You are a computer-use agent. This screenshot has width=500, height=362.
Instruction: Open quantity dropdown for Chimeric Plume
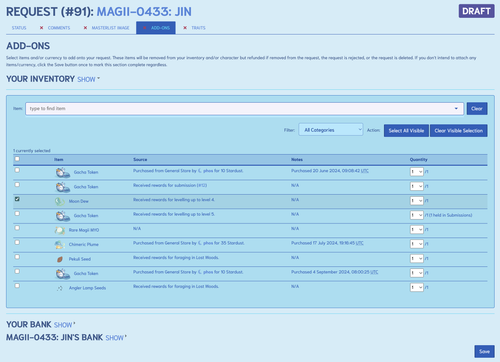click(417, 244)
